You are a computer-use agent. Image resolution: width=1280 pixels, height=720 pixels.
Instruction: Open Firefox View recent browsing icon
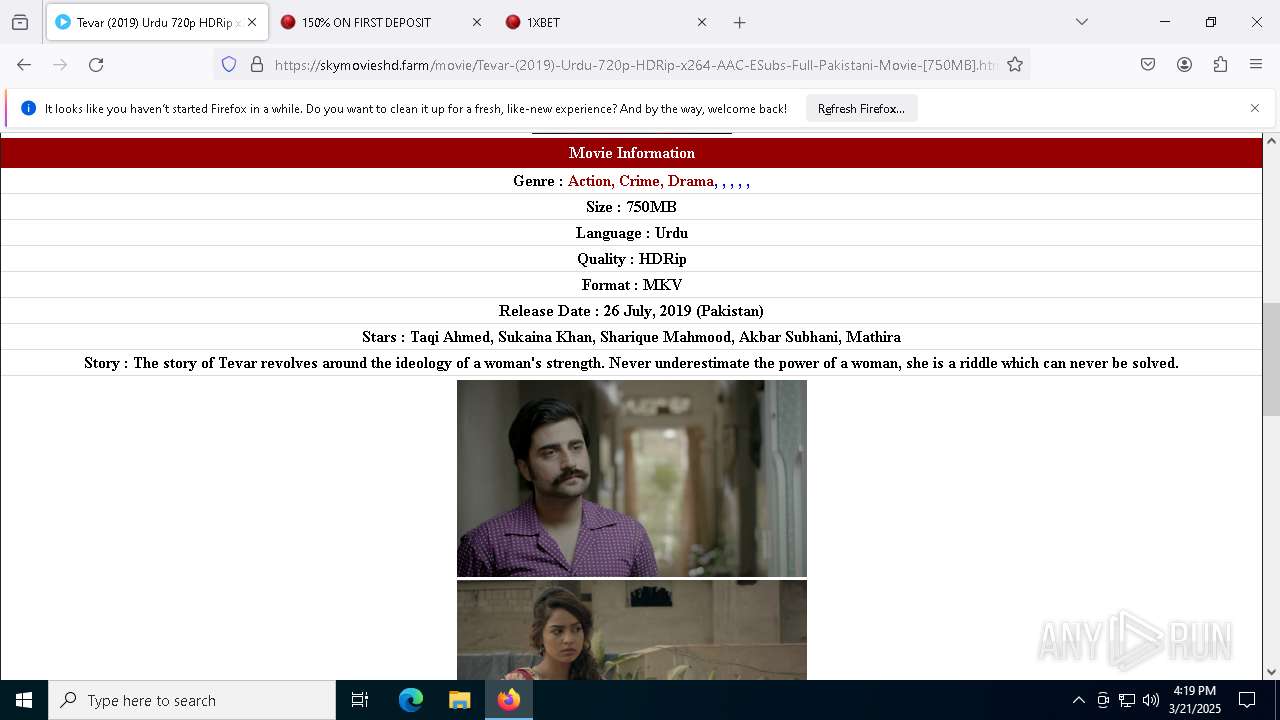pyautogui.click(x=20, y=22)
